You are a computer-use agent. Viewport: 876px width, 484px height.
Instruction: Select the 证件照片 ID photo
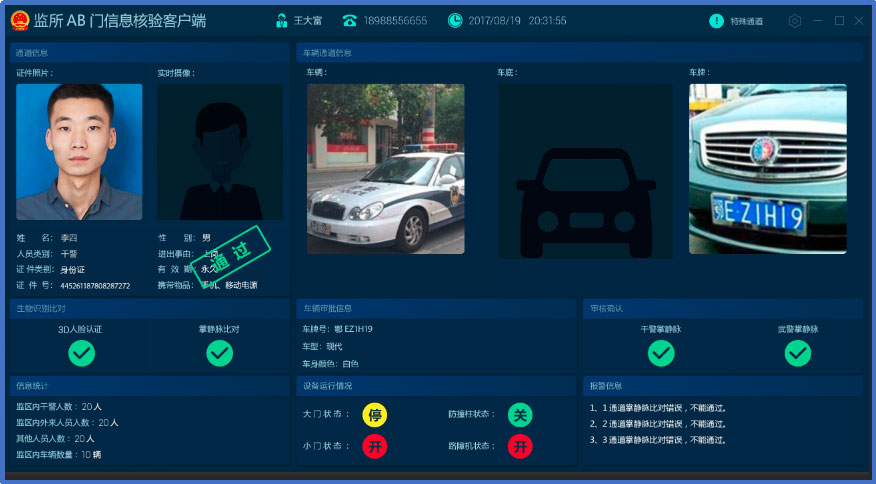79,152
